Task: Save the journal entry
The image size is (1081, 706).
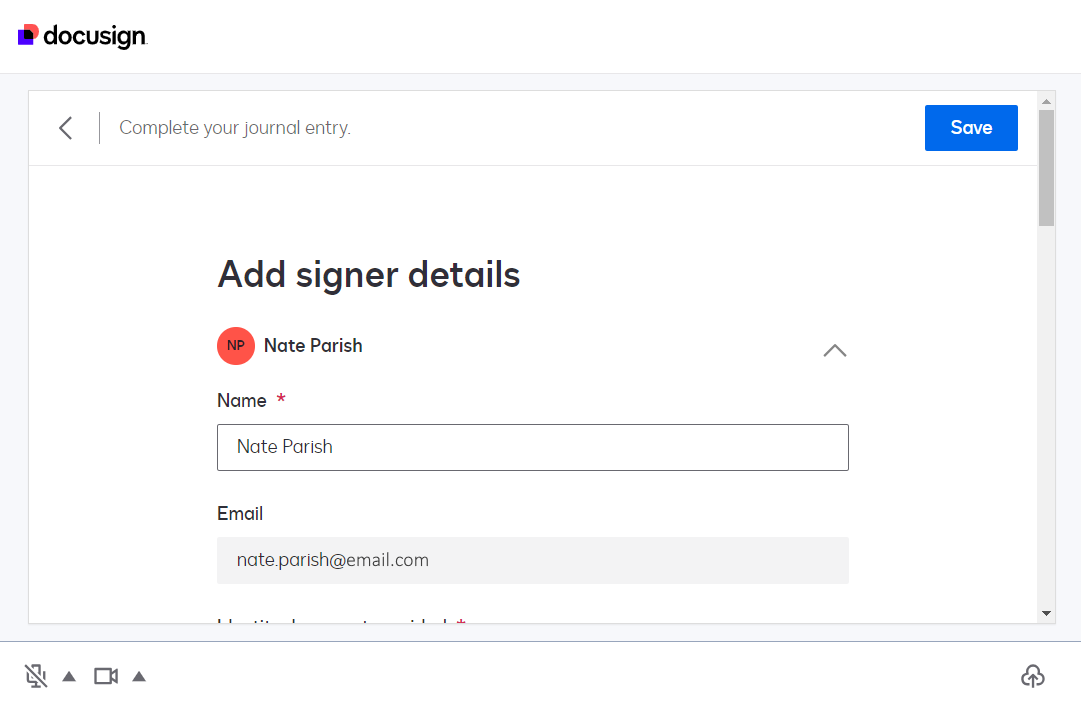Action: click(970, 128)
